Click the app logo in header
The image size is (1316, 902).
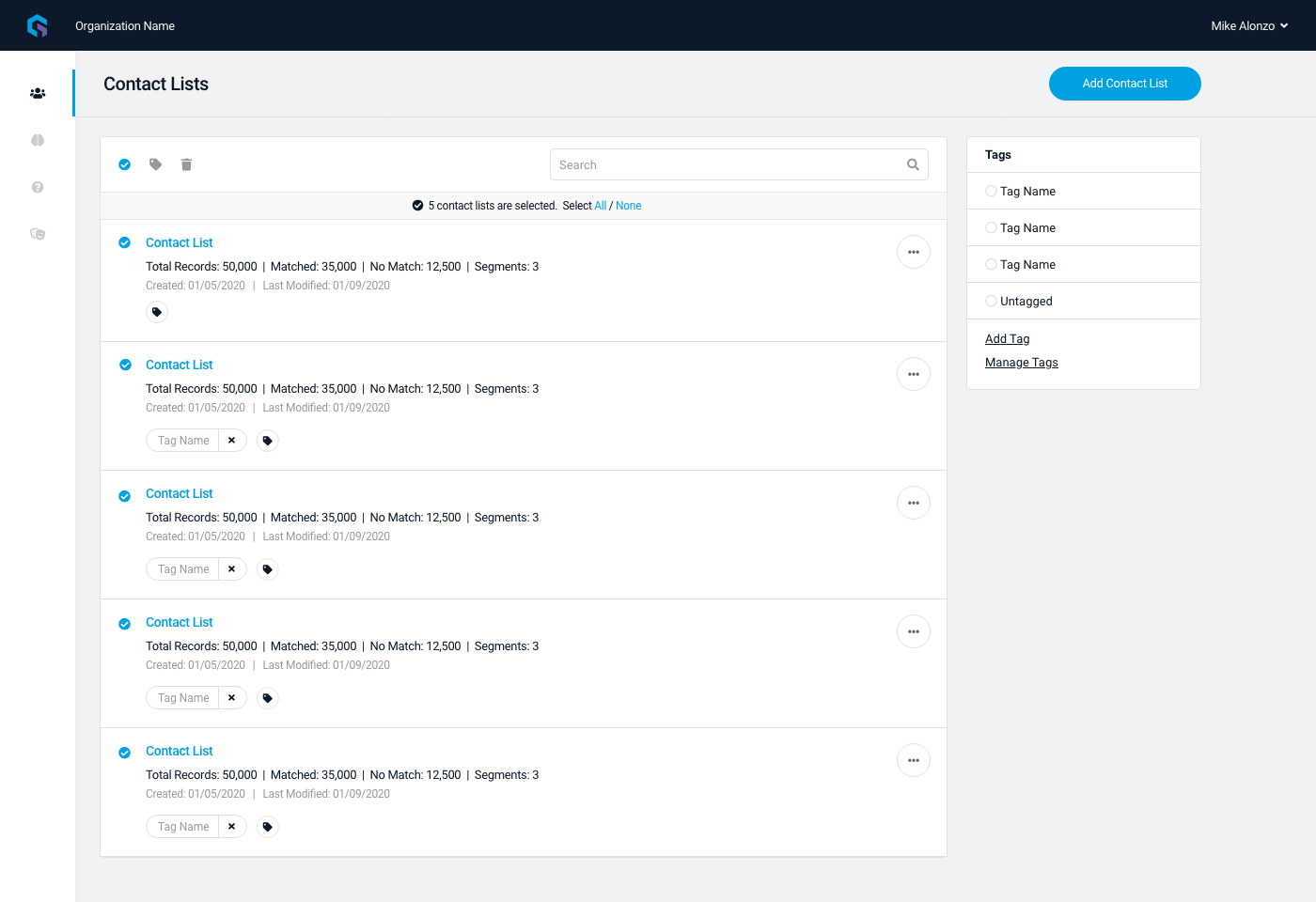(38, 25)
